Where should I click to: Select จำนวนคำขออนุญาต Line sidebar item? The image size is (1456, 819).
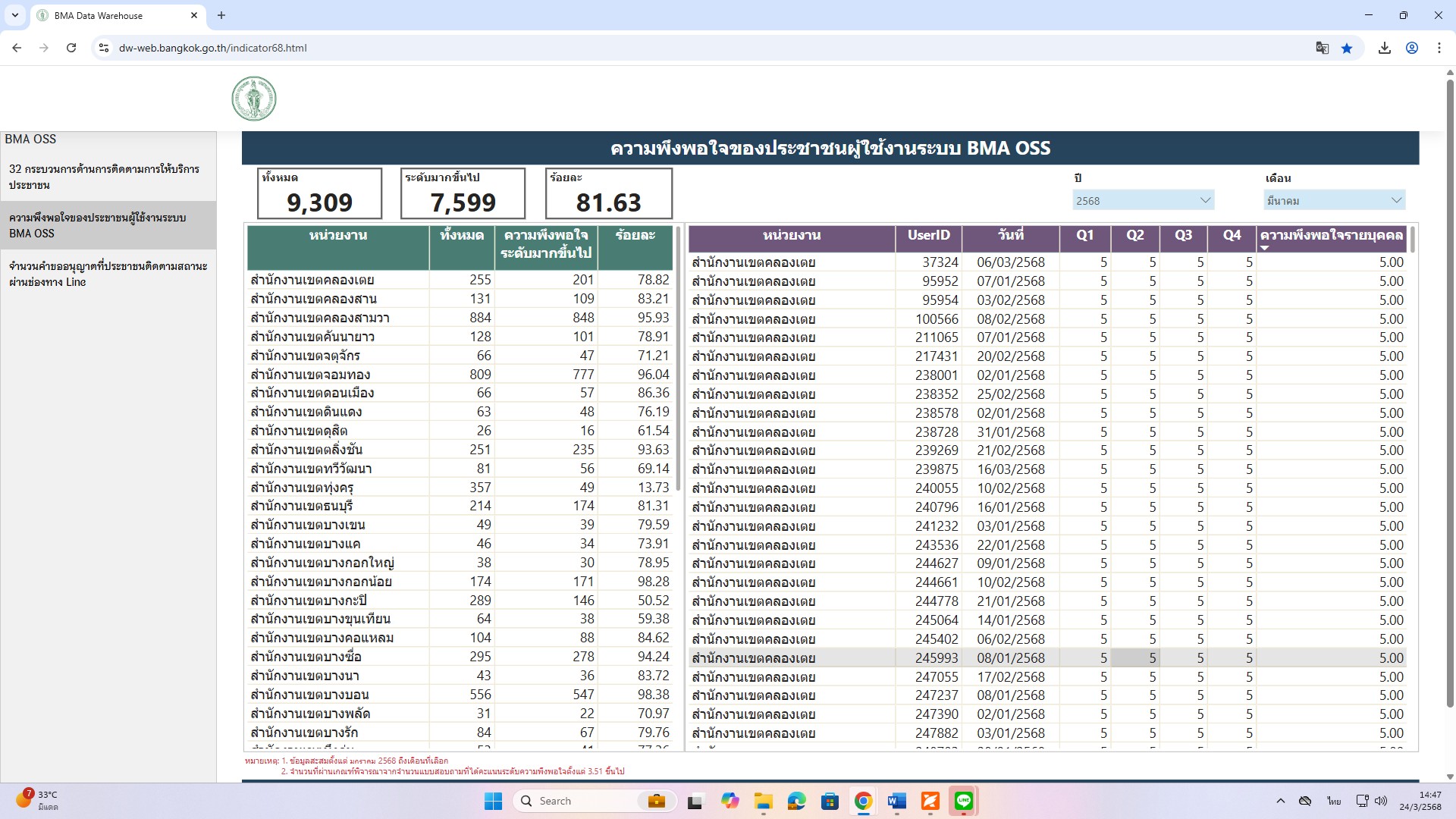click(108, 274)
